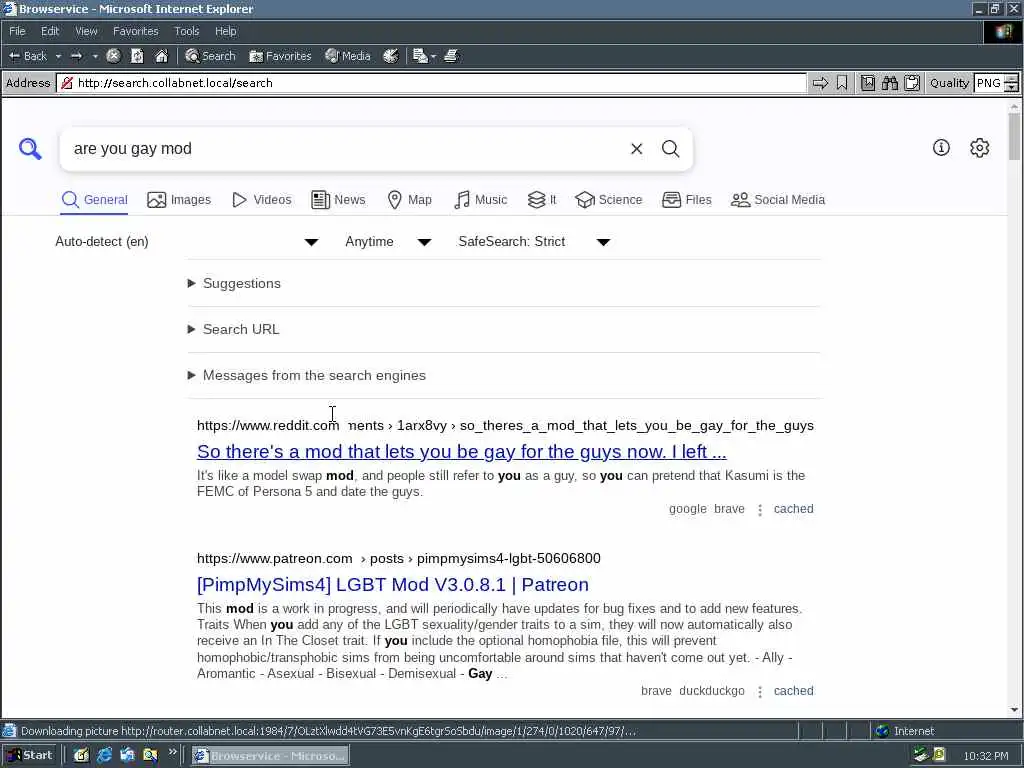Image resolution: width=1024 pixels, height=768 pixels.
Task: Switch to the Social Media tab
Action: (x=778, y=200)
